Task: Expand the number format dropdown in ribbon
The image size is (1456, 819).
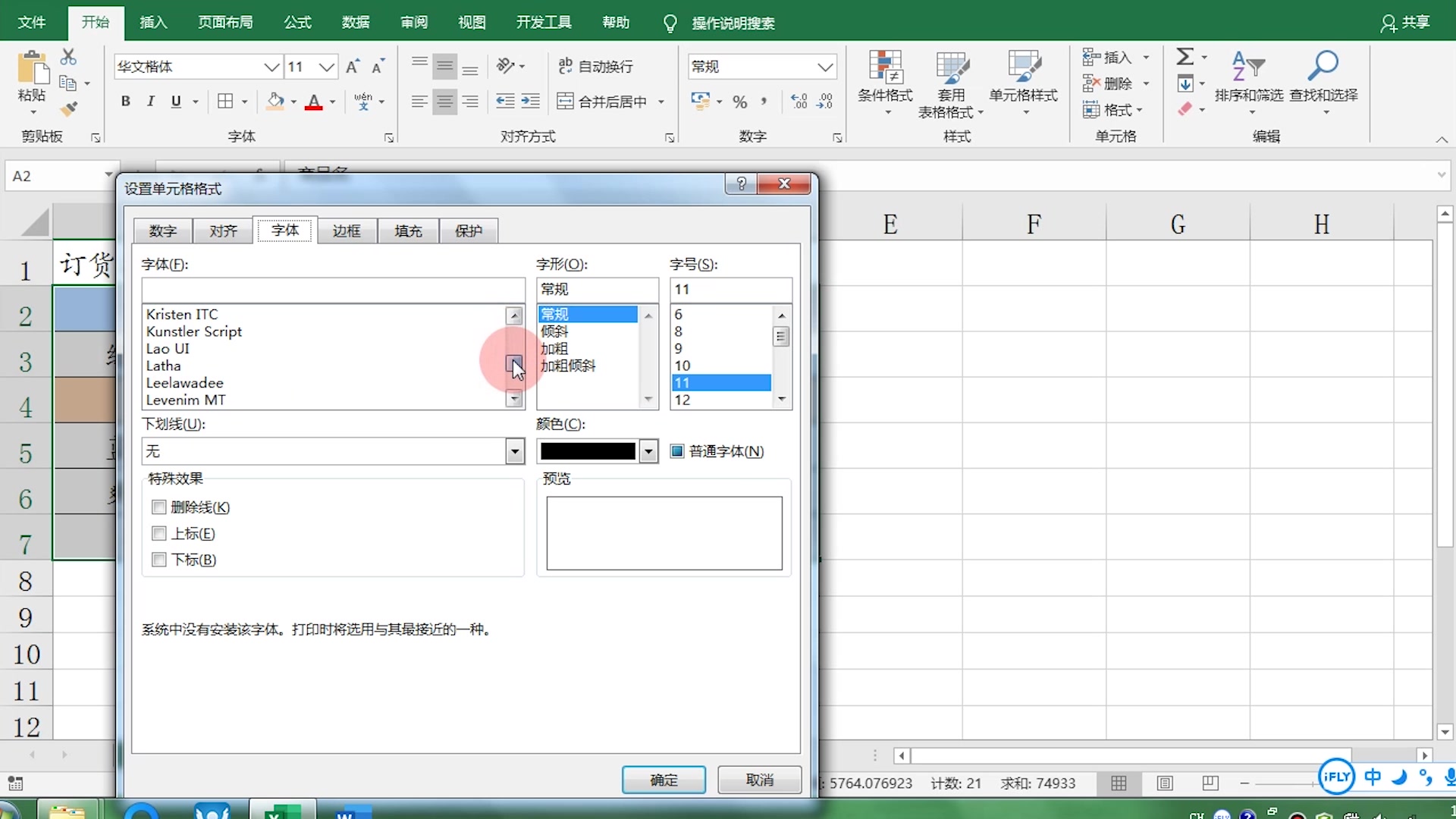Action: [x=825, y=67]
